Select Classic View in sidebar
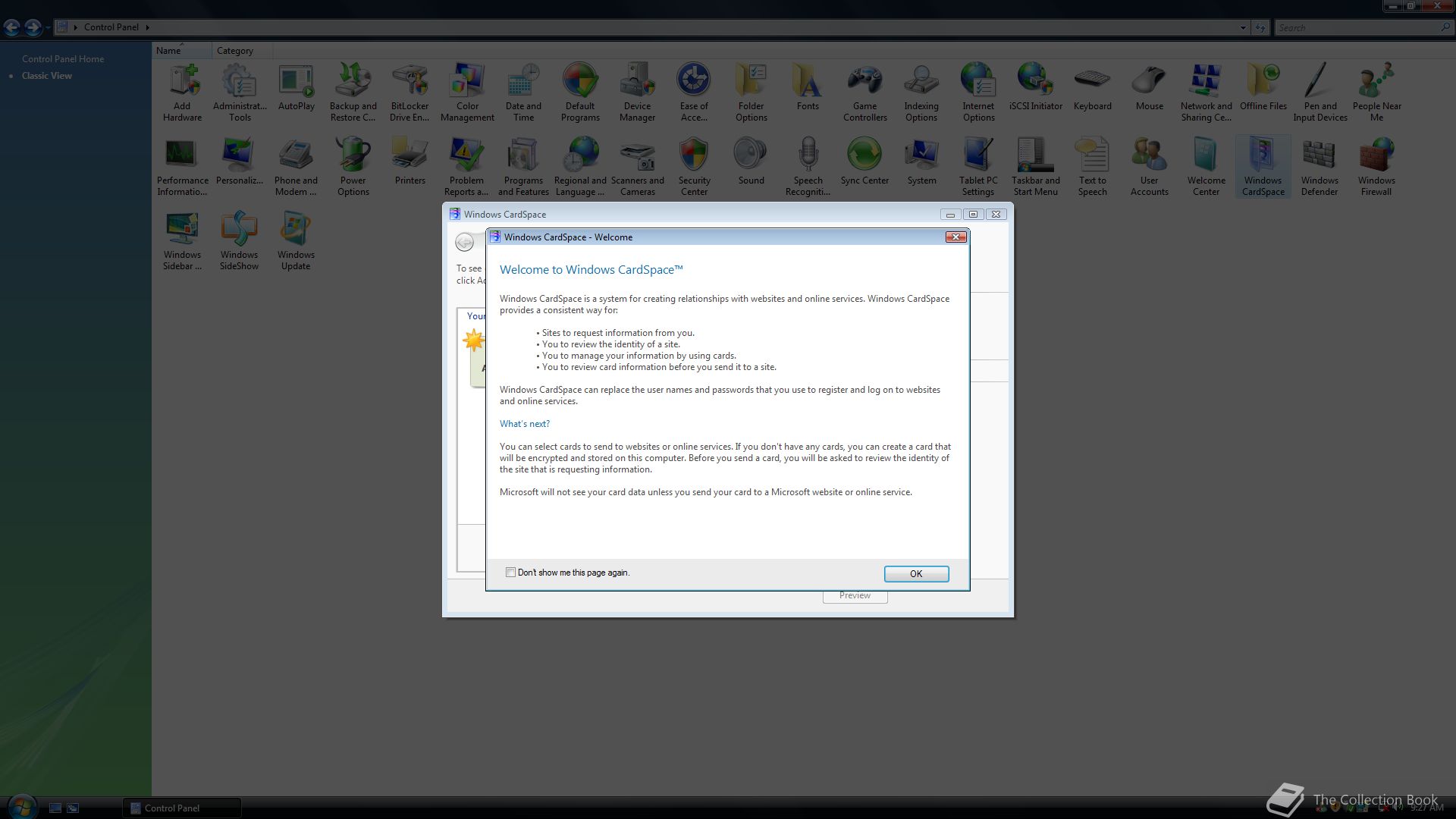The width and height of the screenshot is (1456, 819). 47,76
